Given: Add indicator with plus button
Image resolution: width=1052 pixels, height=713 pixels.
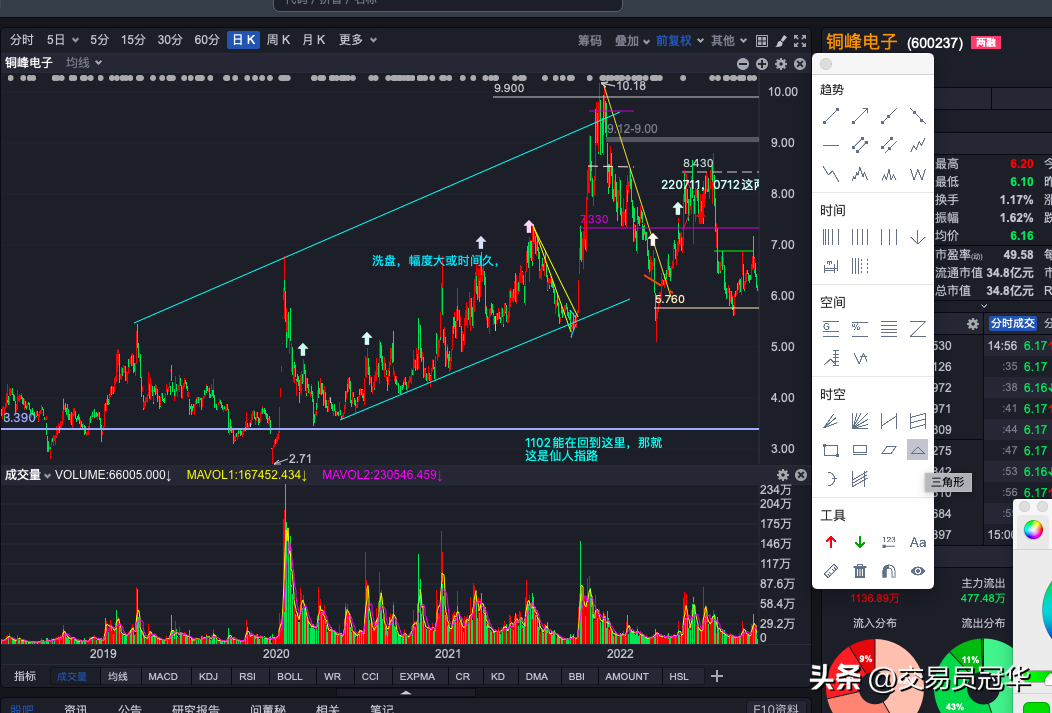Looking at the screenshot, I should point(717,676).
